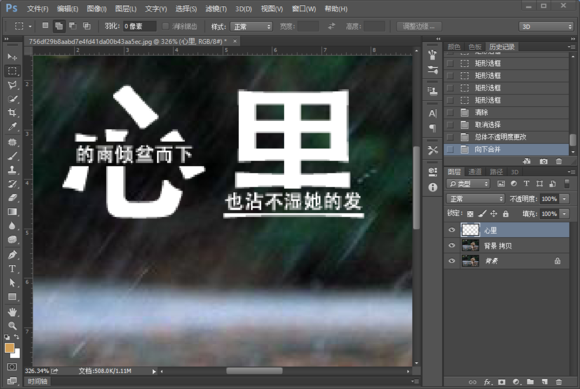Viewport: 580px width, 389px height.
Task: Select the Quick Selection tool
Action: 12,99
